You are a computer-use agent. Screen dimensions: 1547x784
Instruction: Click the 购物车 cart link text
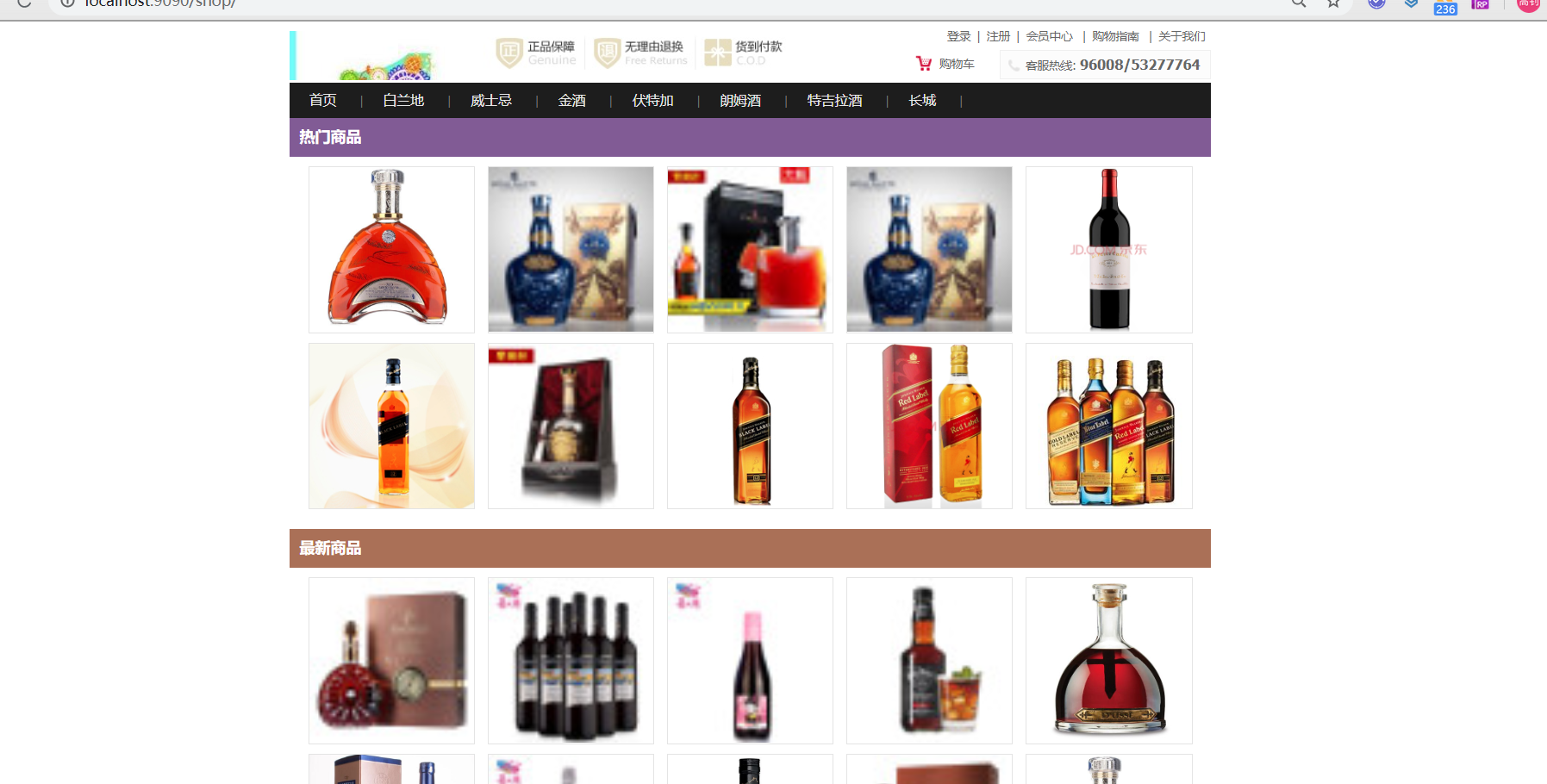(957, 64)
